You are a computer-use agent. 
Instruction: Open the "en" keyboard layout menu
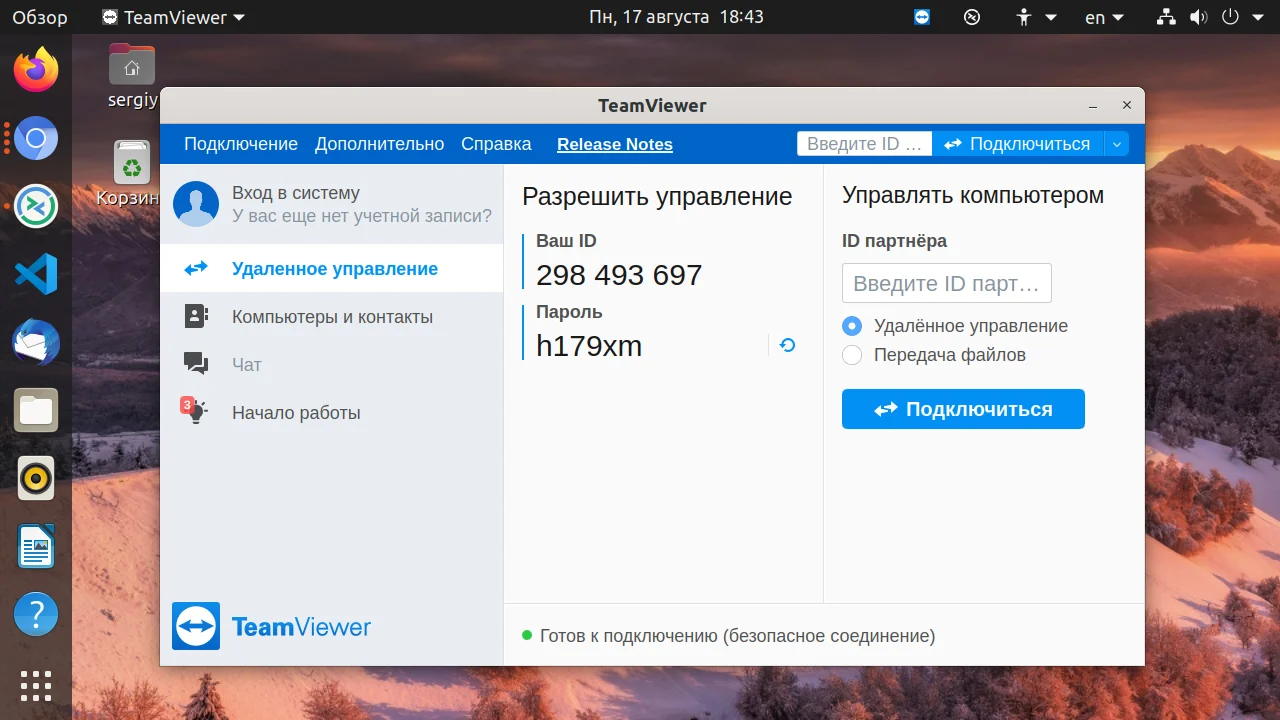click(x=1104, y=17)
